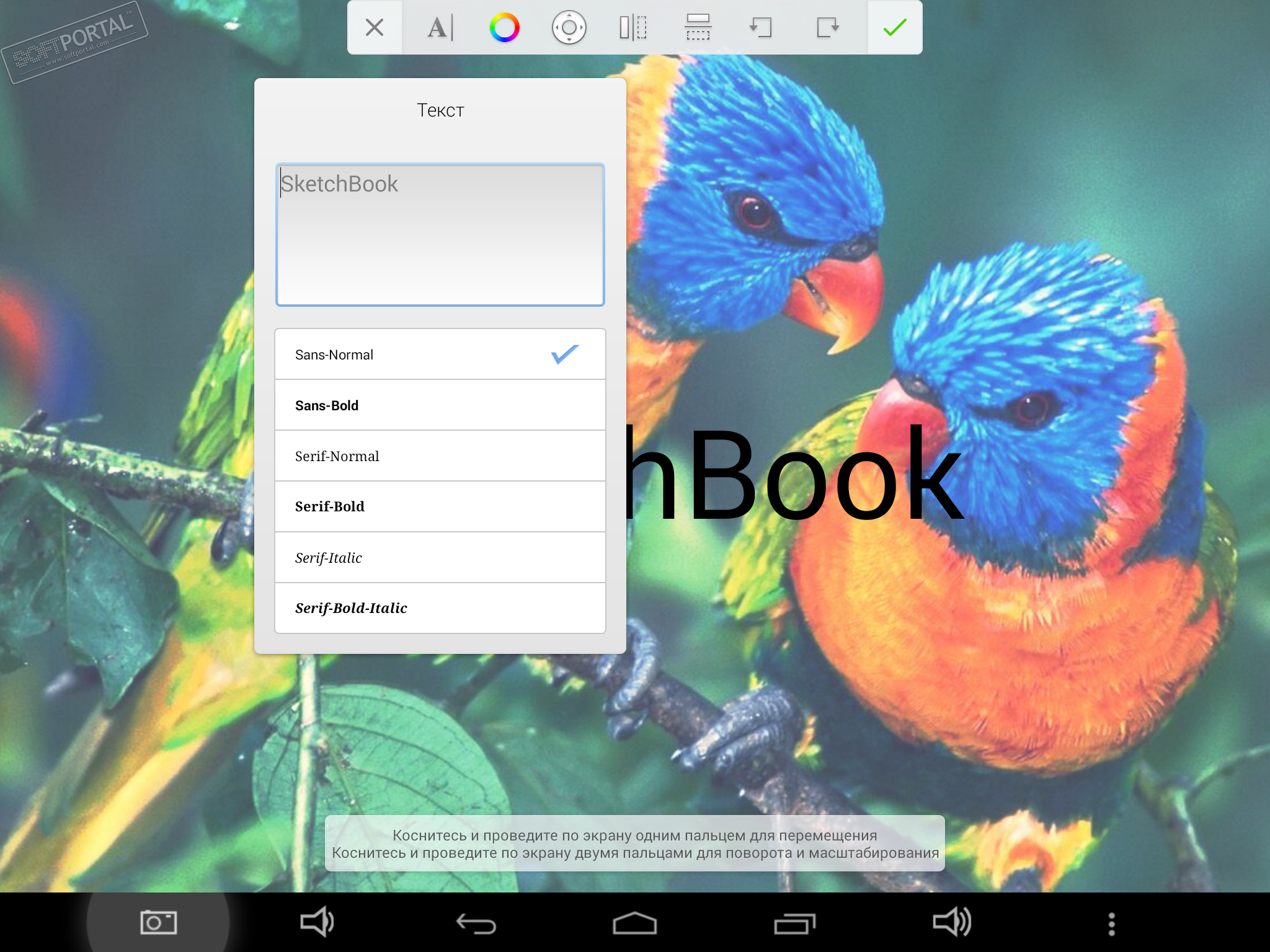This screenshot has width=1270, height=952.
Task: Select the nudge/move puck icon
Action: click(x=569, y=27)
